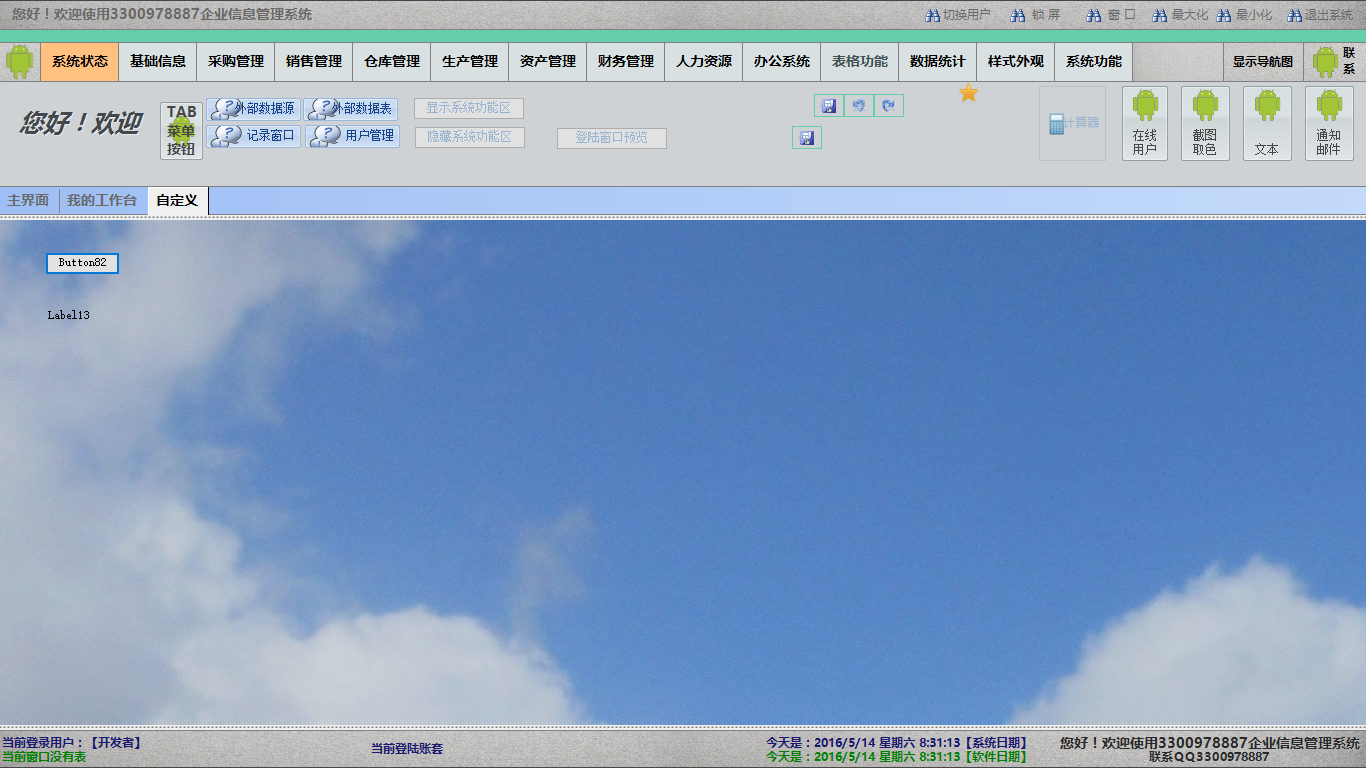1366x768 pixels.
Task: Switch to the 我的工作台 tab
Action: [102, 201]
